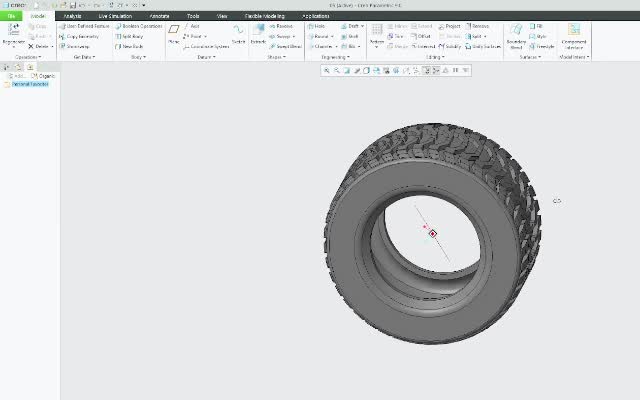Click Zoom In on graphics toolbar
The width and height of the screenshot is (640, 400).
327,71
